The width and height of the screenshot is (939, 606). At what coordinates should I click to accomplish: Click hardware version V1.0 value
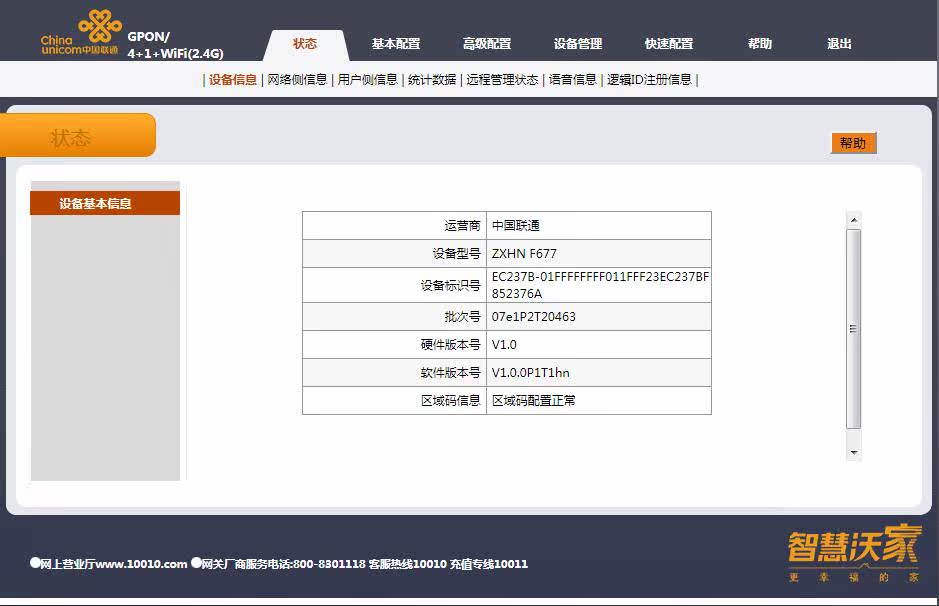click(504, 345)
